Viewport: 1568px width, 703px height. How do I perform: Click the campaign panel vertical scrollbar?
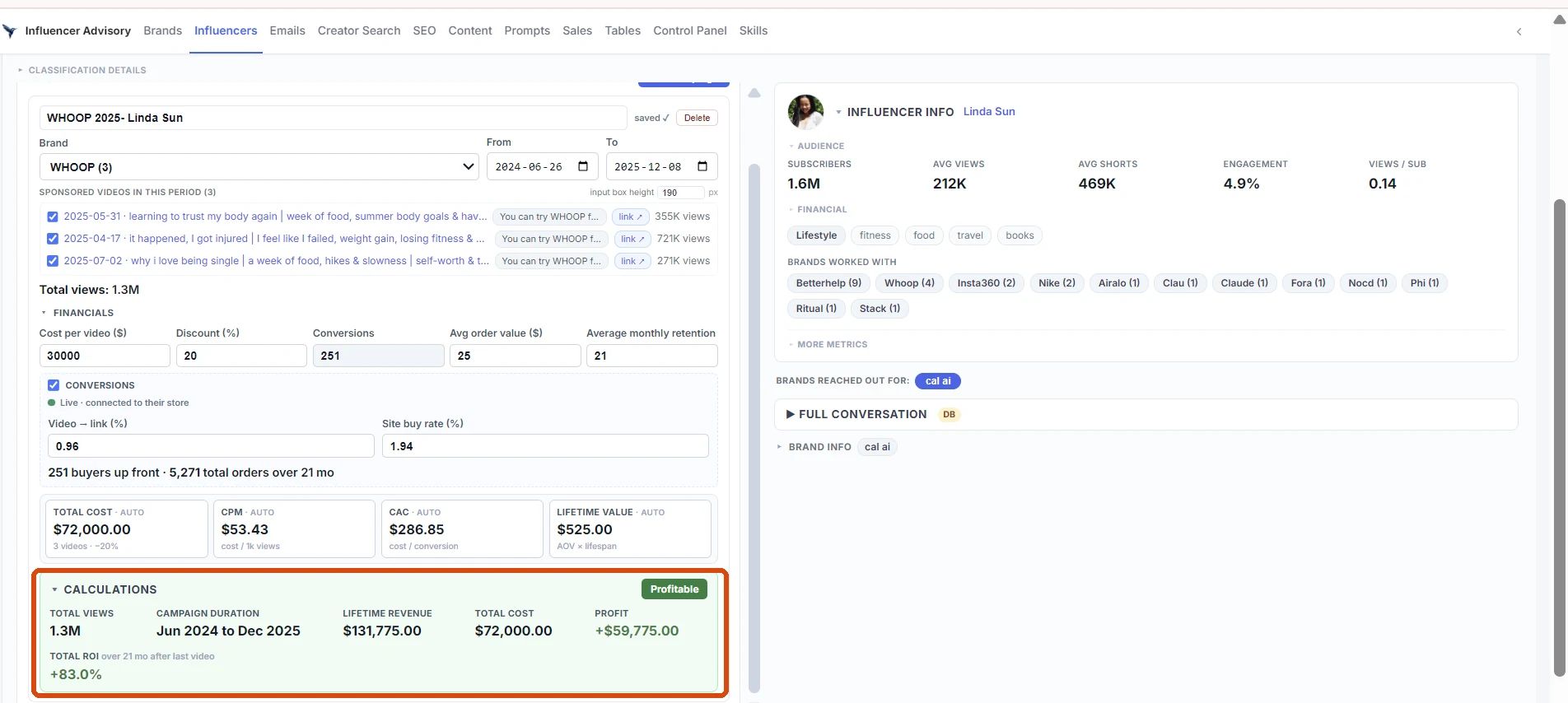point(754,428)
